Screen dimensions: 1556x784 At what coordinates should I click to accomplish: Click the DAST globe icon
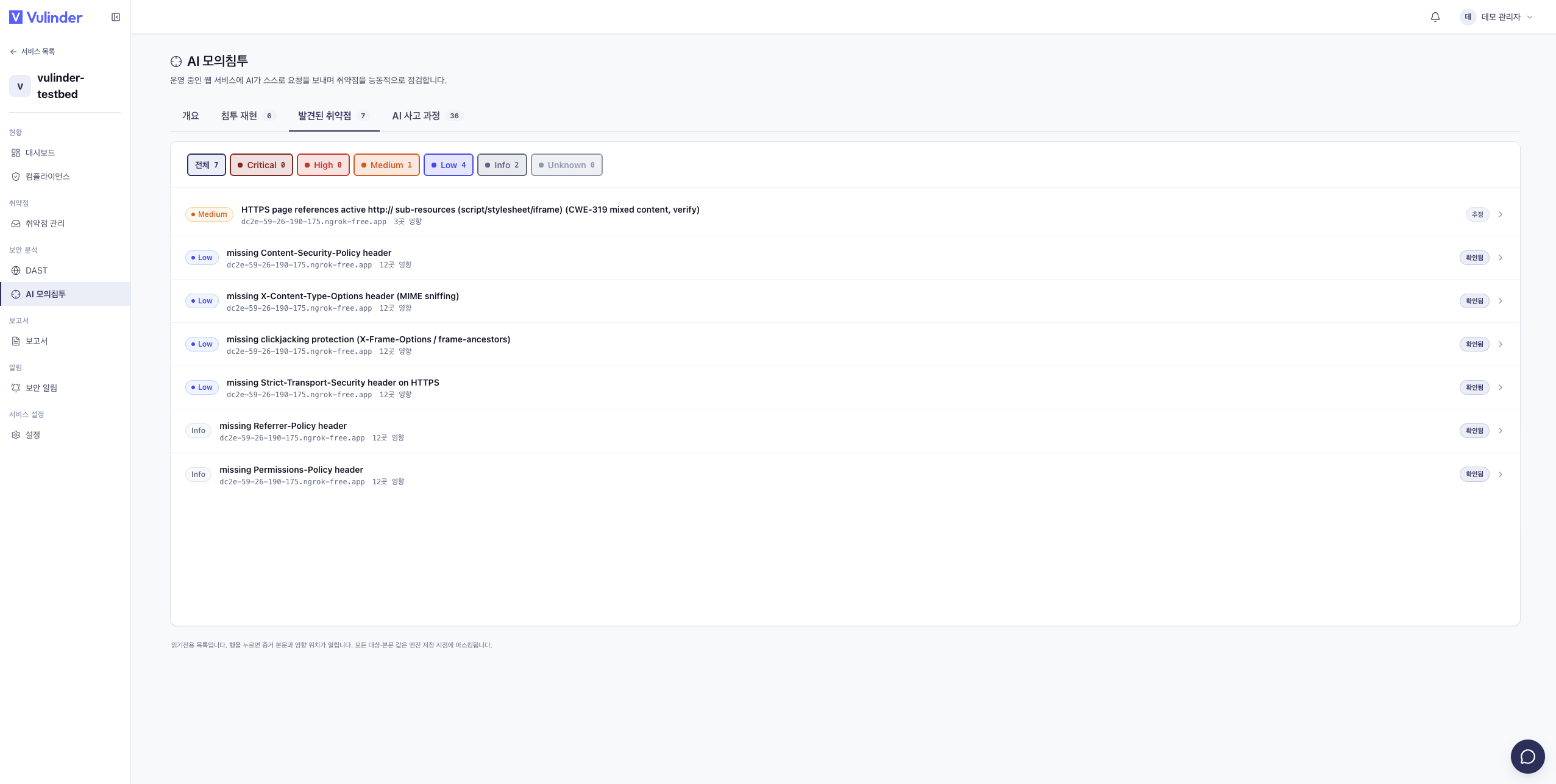coord(16,270)
